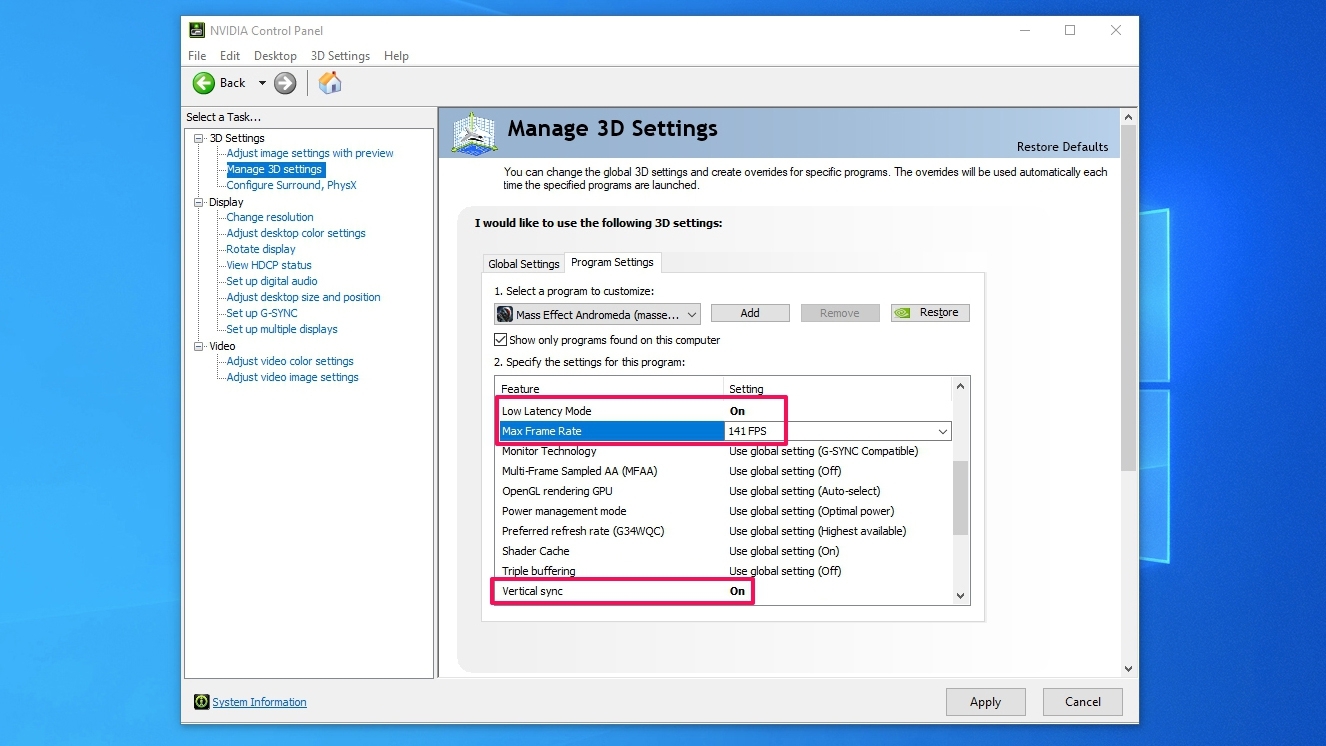1326x746 pixels.
Task: Open Adjust image settings with preview
Action: click(x=310, y=153)
